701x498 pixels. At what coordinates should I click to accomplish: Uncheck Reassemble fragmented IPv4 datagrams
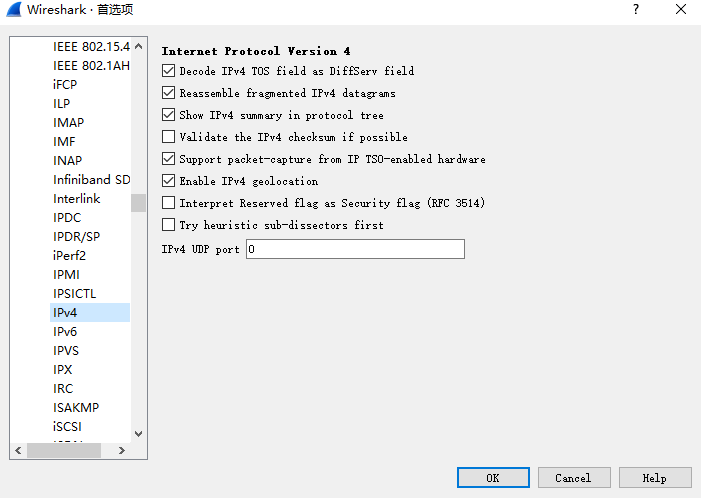tap(169, 93)
